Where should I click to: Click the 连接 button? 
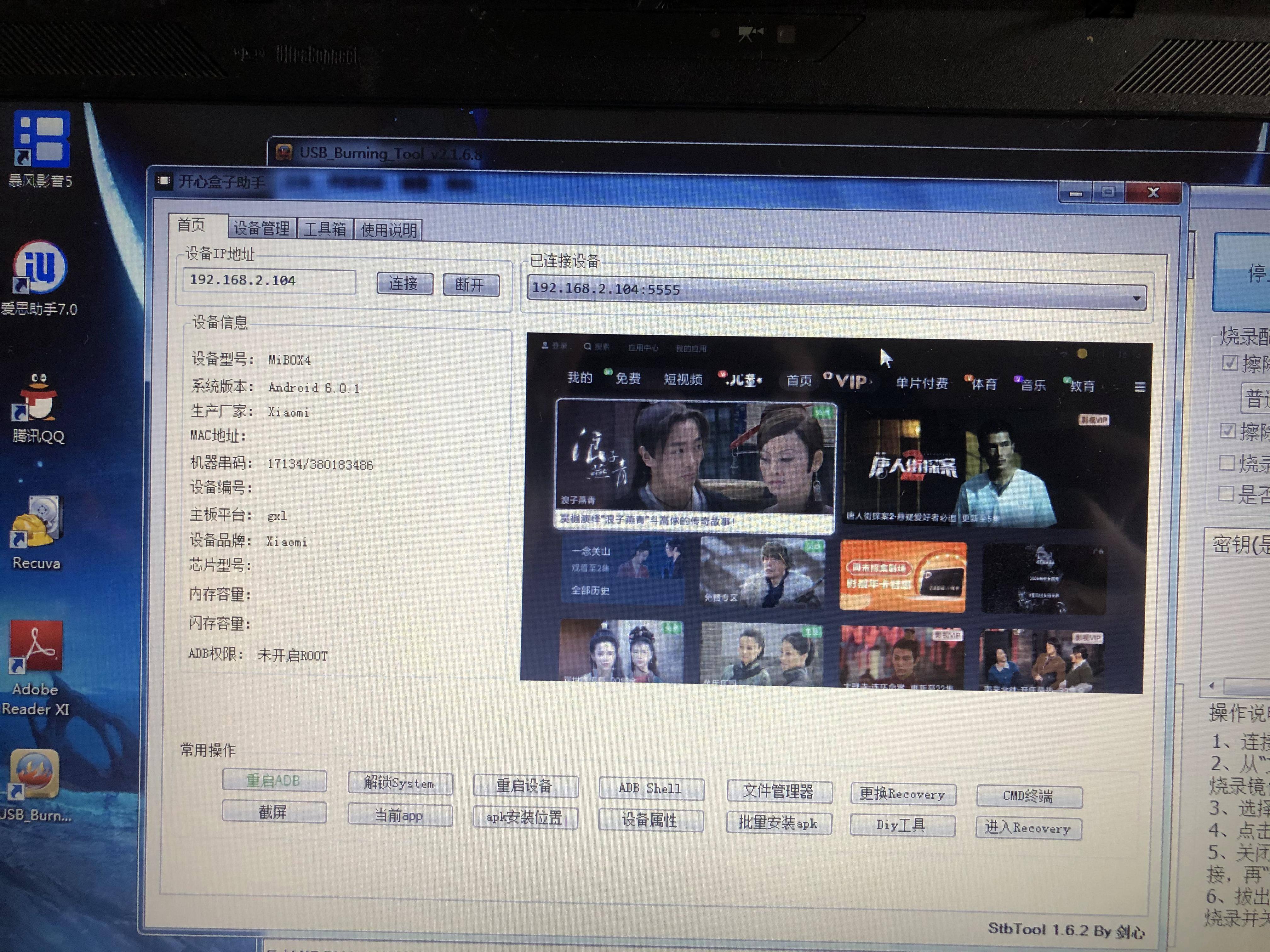coord(405,283)
